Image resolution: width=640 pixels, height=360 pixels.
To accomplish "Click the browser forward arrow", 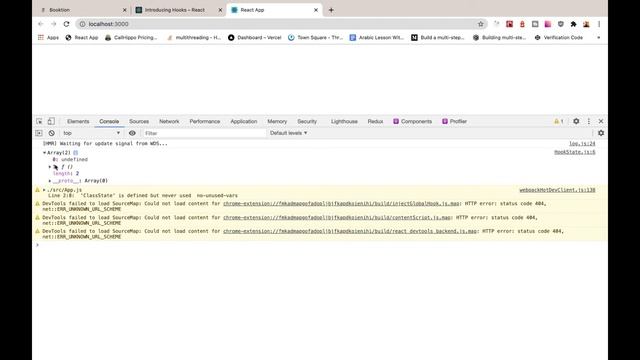I will pos(53,24).
